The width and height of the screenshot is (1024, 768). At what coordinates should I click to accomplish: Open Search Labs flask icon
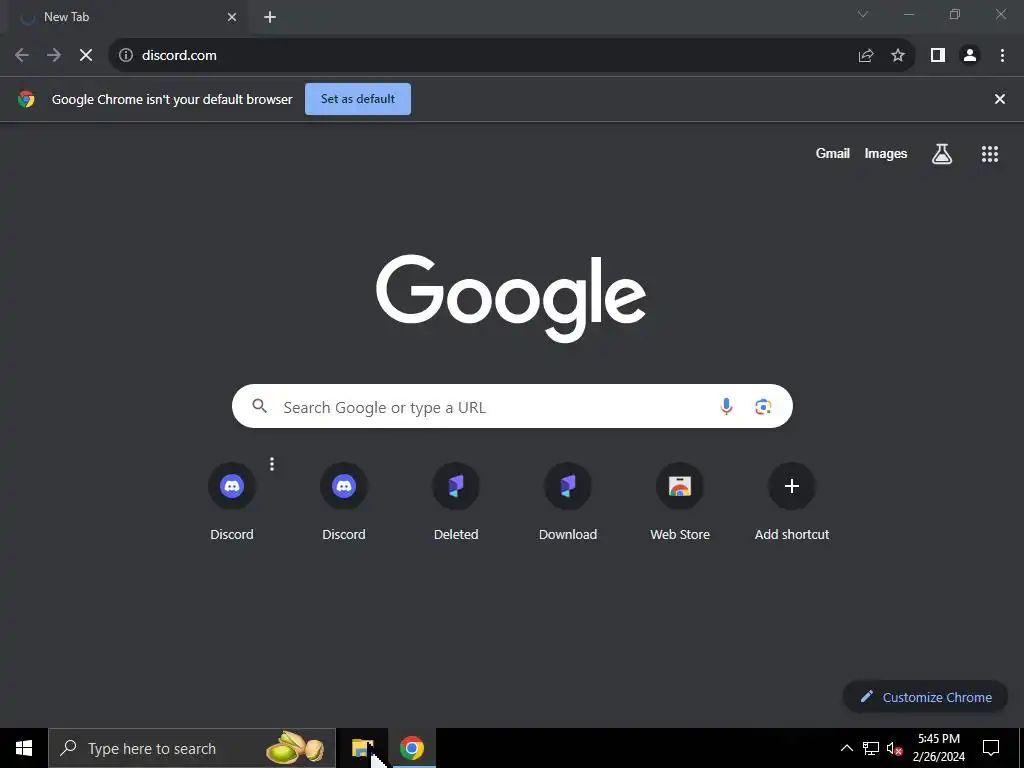[x=942, y=154]
